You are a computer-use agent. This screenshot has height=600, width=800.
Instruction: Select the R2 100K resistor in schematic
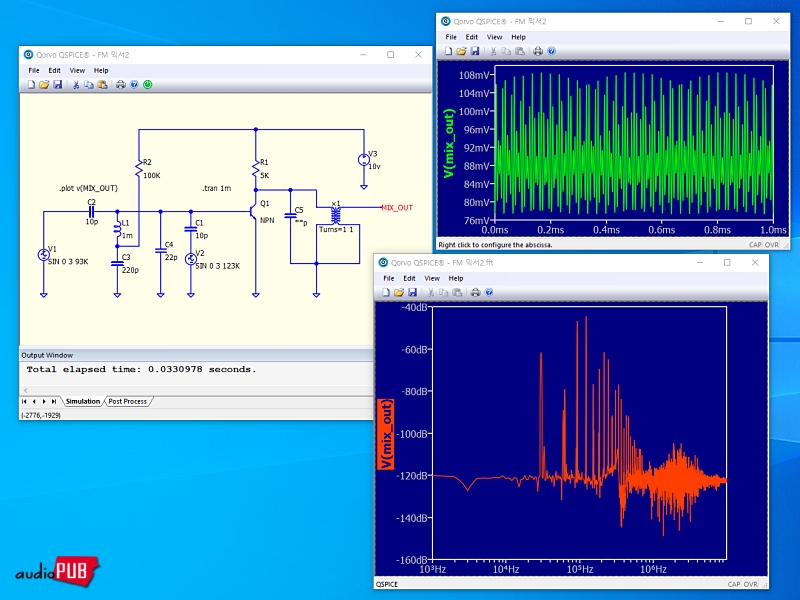(139, 169)
